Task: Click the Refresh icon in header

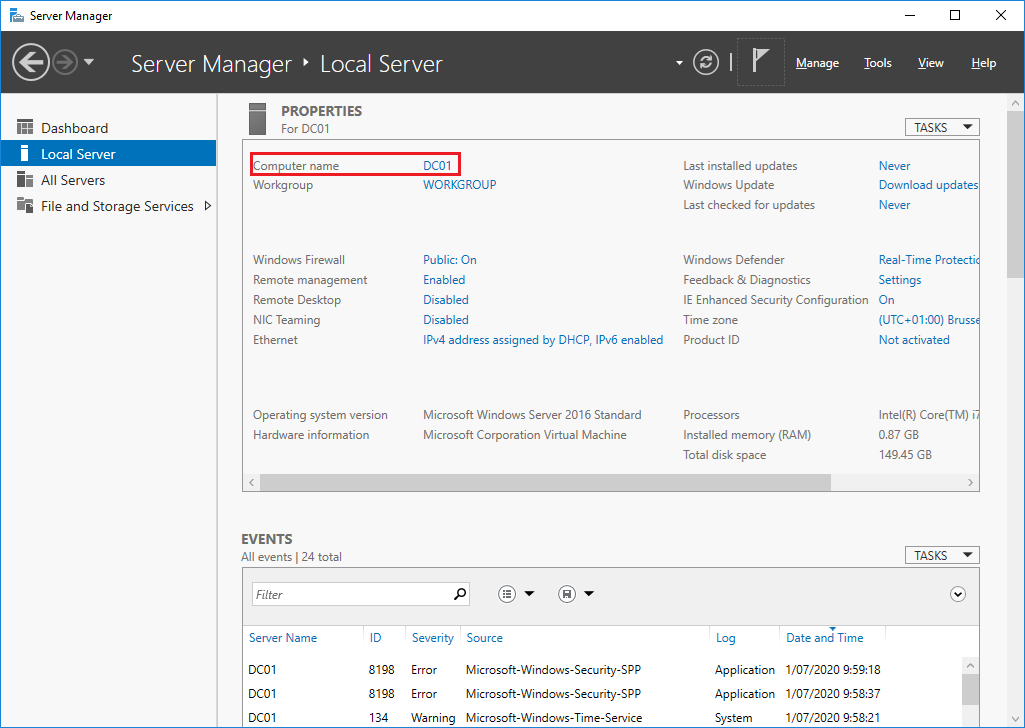Action: (x=706, y=63)
